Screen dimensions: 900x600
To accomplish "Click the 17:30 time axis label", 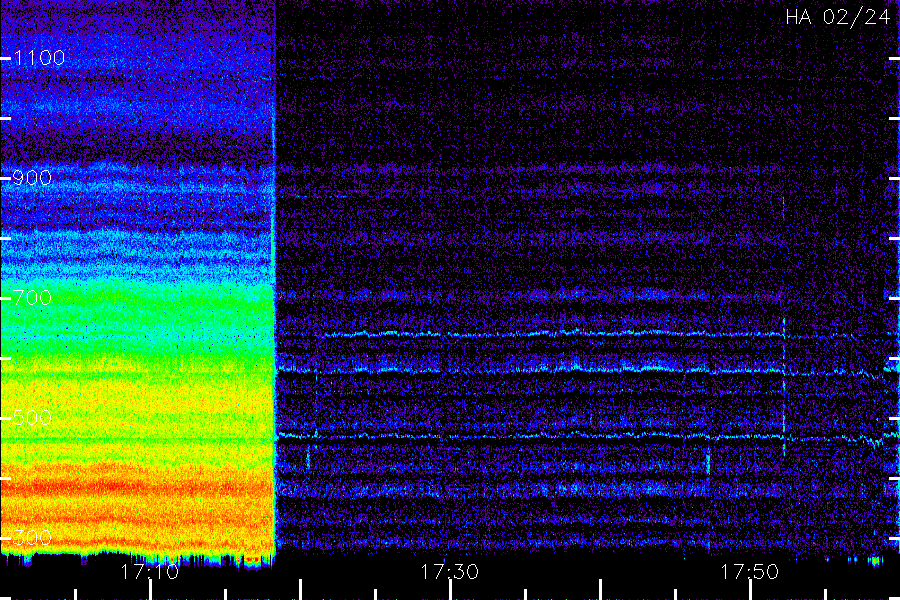I will coord(449,572).
